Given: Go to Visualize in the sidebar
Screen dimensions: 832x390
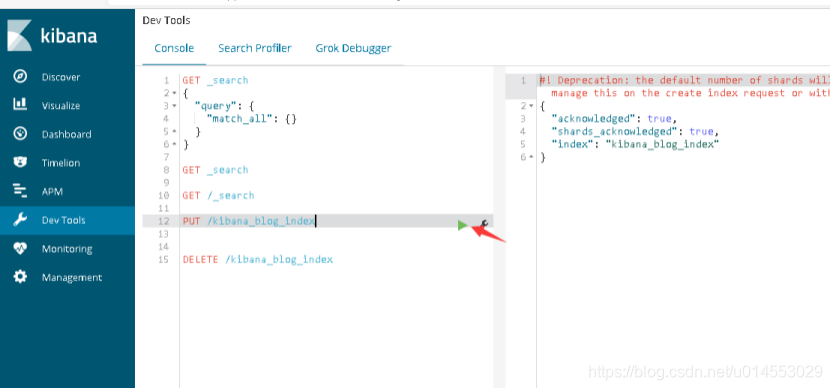Looking at the screenshot, I should tap(61, 106).
